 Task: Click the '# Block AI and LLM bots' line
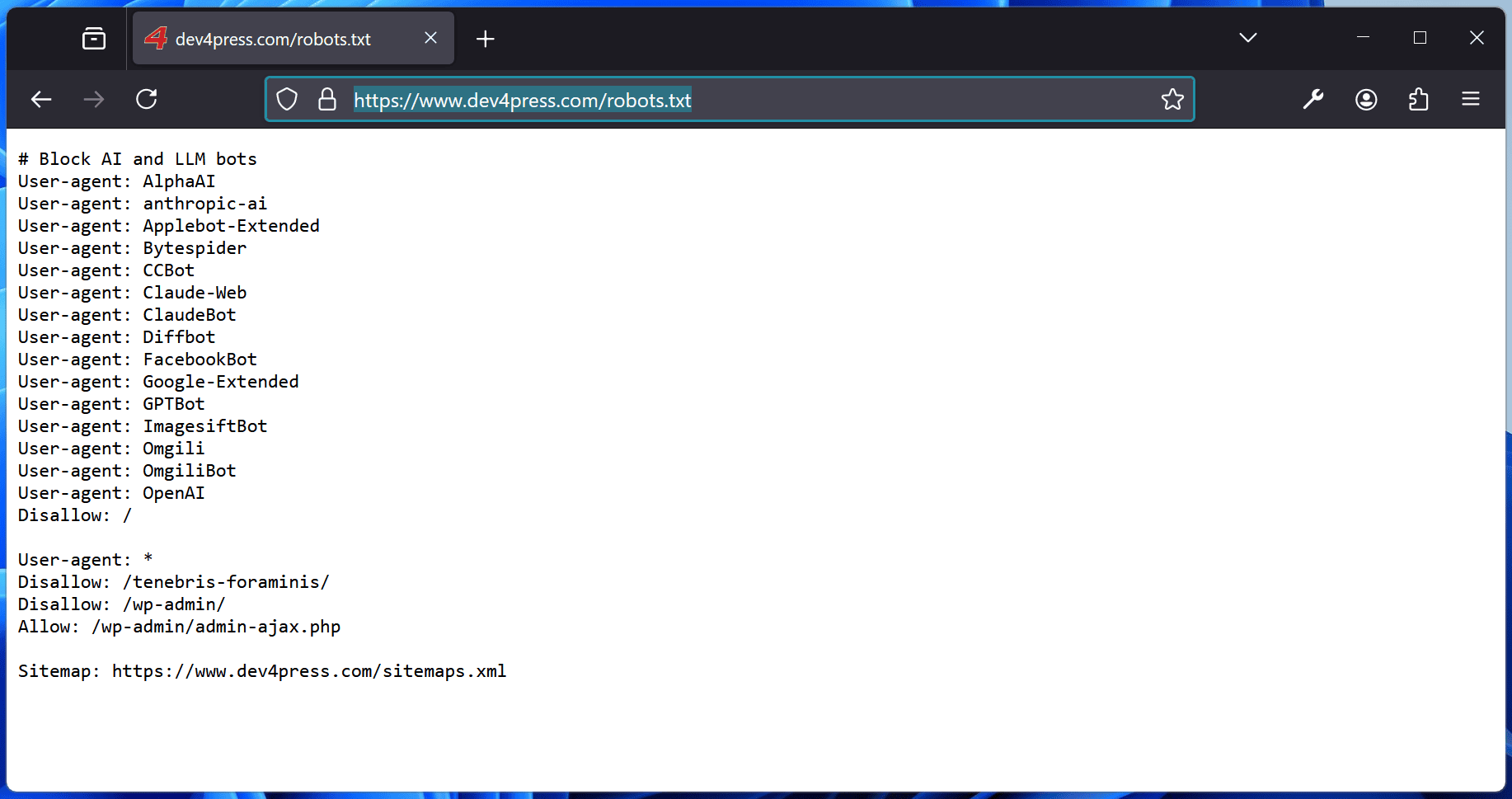coord(138,159)
